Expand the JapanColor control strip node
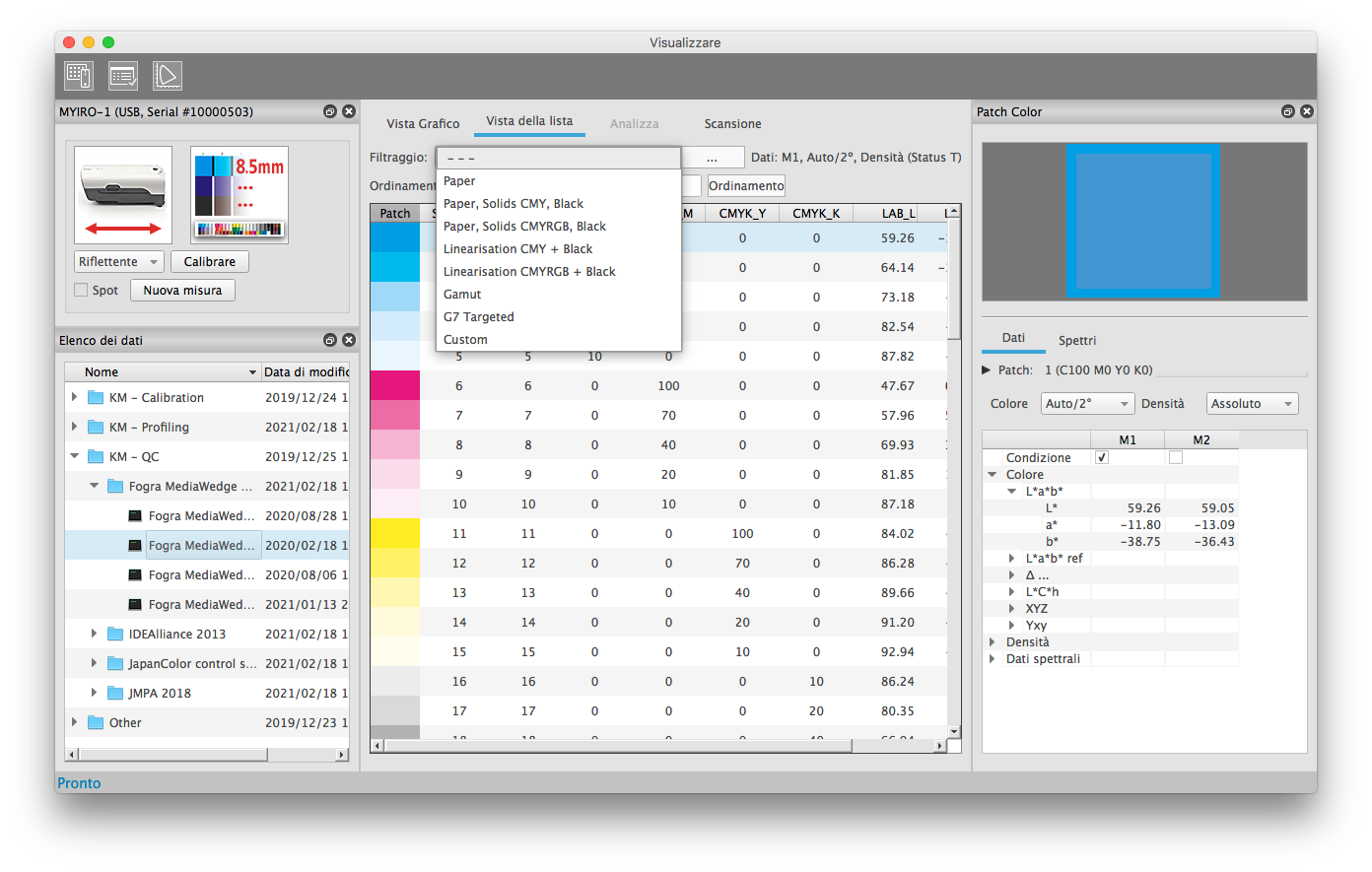The height and width of the screenshot is (872, 1372). [x=95, y=664]
